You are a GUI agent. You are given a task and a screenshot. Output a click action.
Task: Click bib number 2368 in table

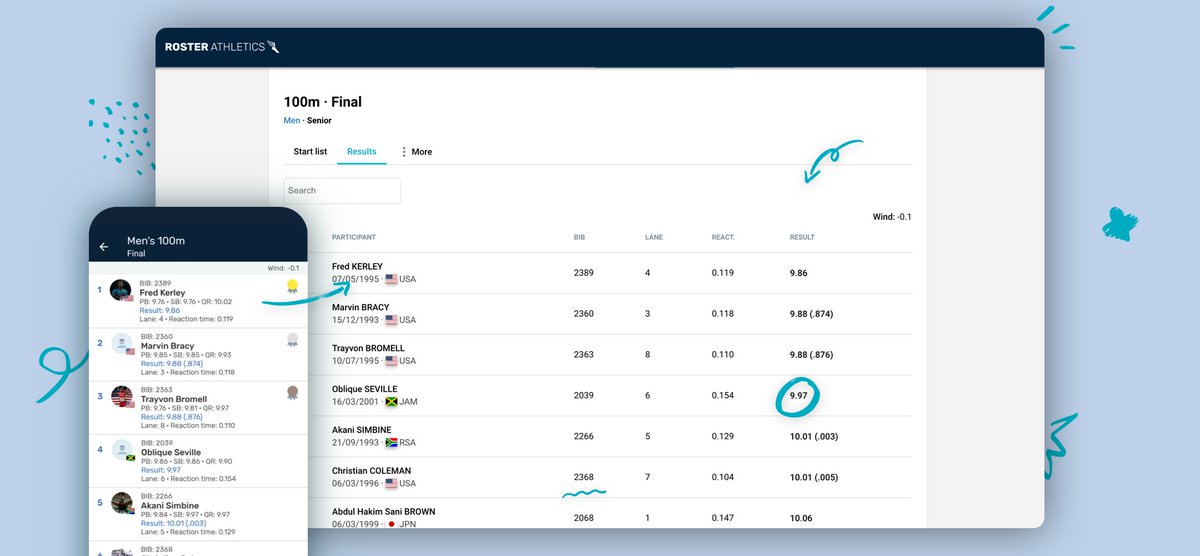584,478
